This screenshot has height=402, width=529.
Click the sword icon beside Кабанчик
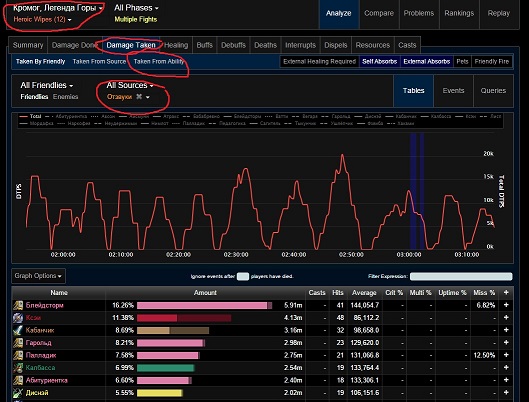point(18,331)
